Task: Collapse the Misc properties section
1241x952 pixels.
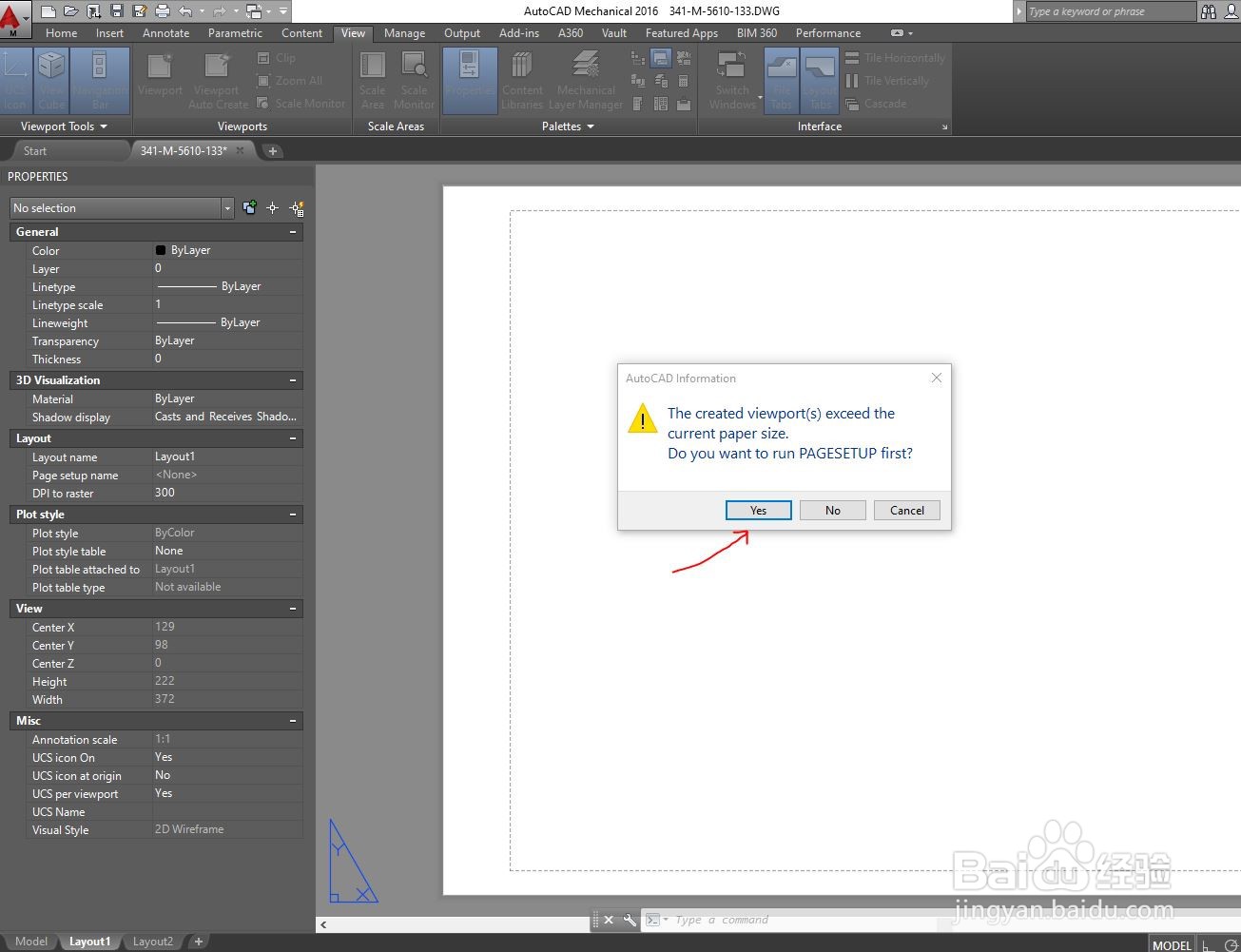Action: (x=293, y=721)
